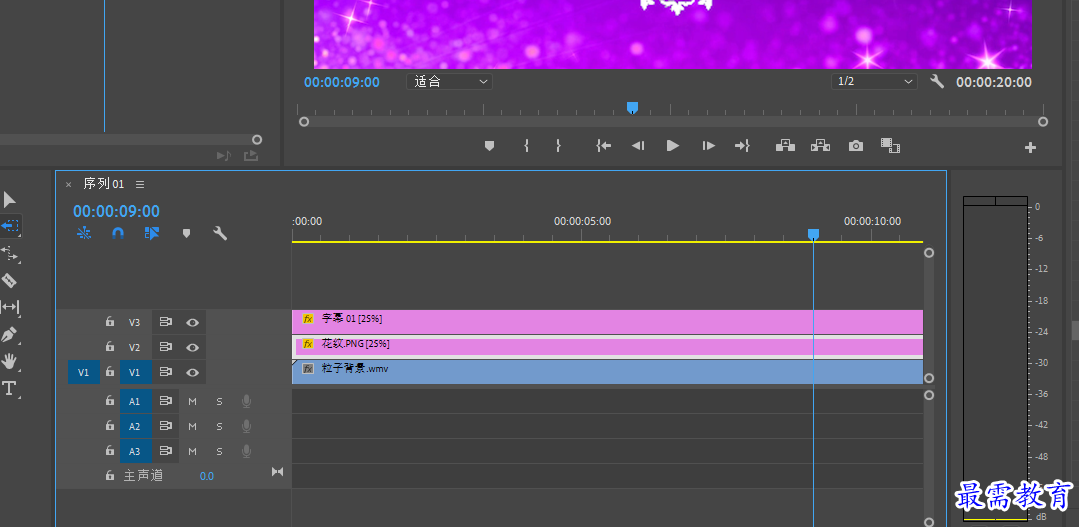Step back one frame
This screenshot has height=527, width=1079.
[x=638, y=146]
